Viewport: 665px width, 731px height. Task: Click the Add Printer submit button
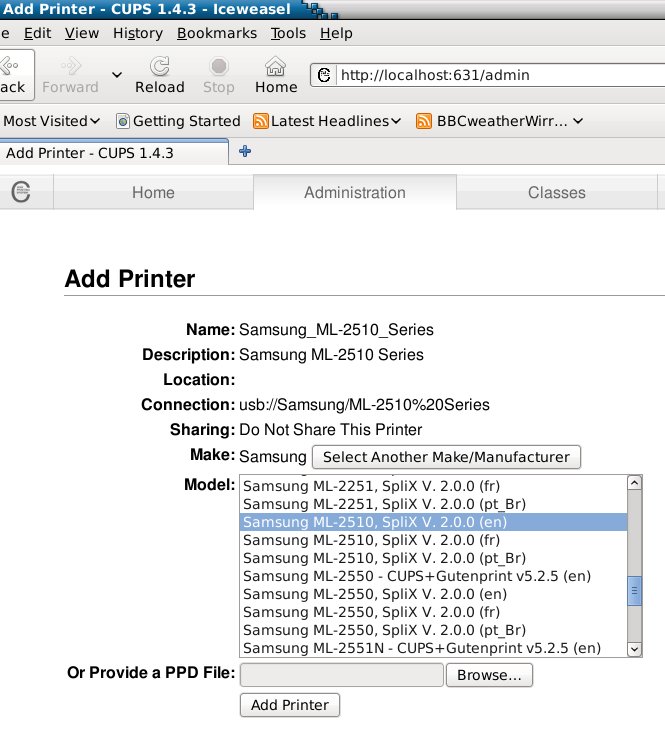[x=290, y=704]
